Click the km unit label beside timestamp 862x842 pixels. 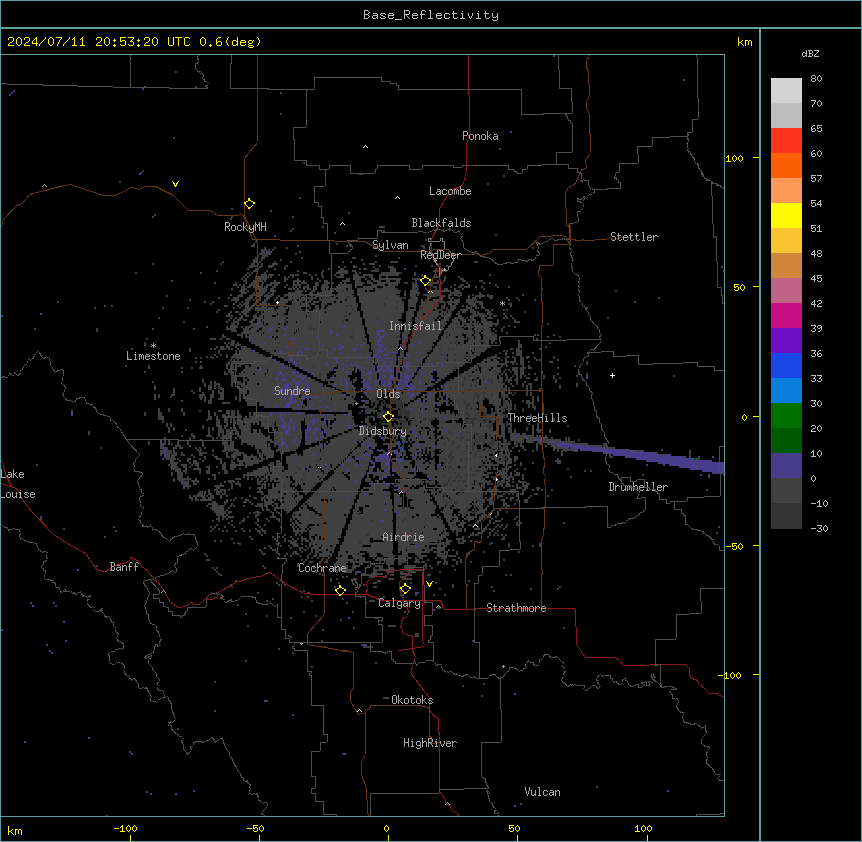click(x=744, y=42)
